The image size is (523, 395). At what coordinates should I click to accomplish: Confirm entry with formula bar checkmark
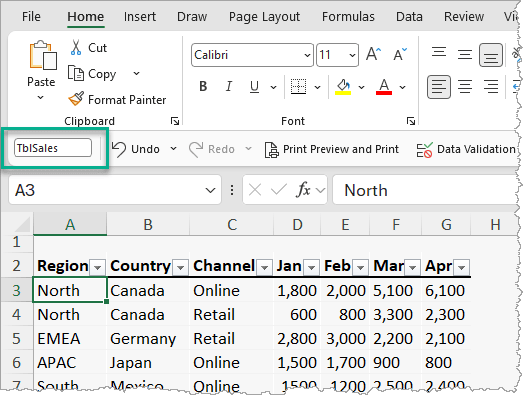279,190
